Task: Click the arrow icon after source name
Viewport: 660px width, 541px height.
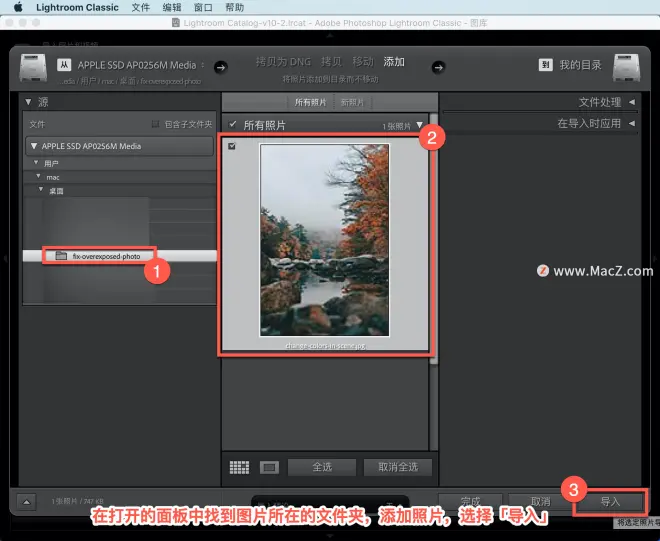Action: (x=220, y=67)
